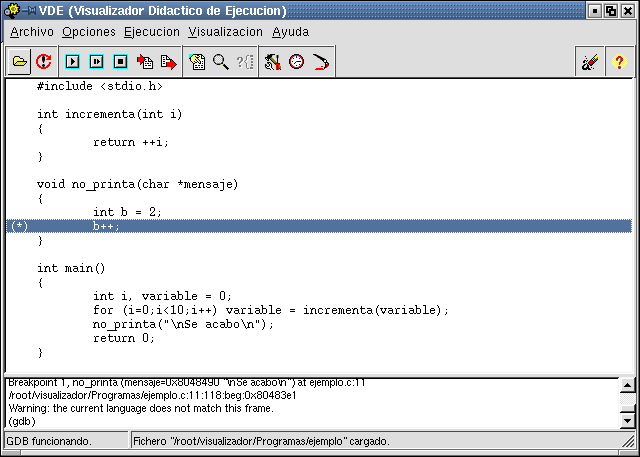This screenshot has width=640, height=457.
Task: Click the variable inspection hand icon
Action: coord(197,62)
